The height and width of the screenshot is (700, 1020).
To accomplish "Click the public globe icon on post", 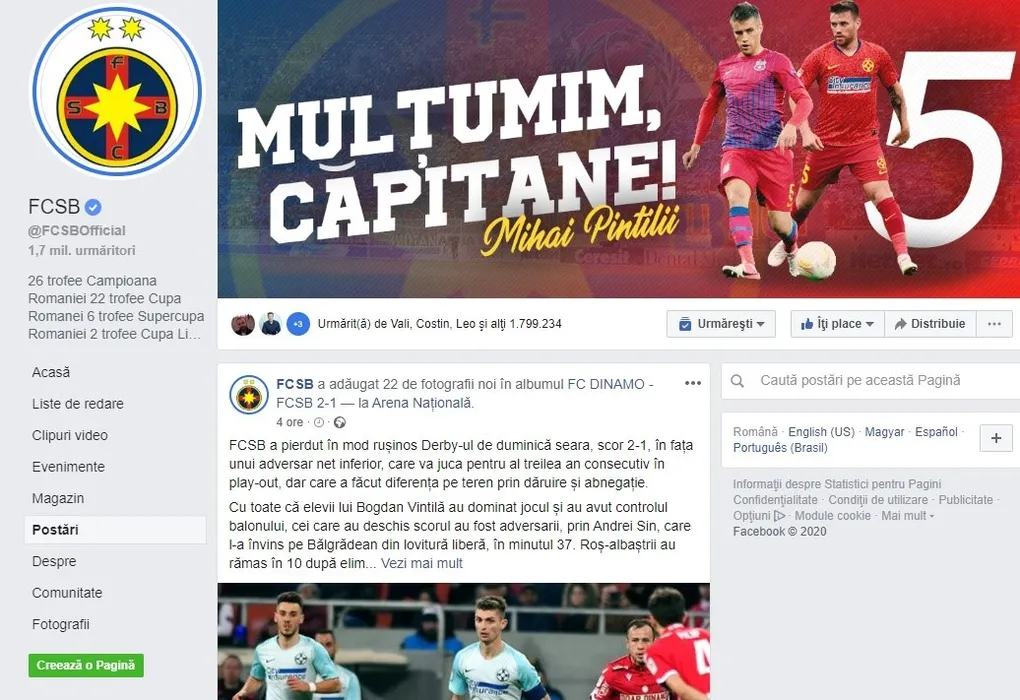I will tap(340, 423).
